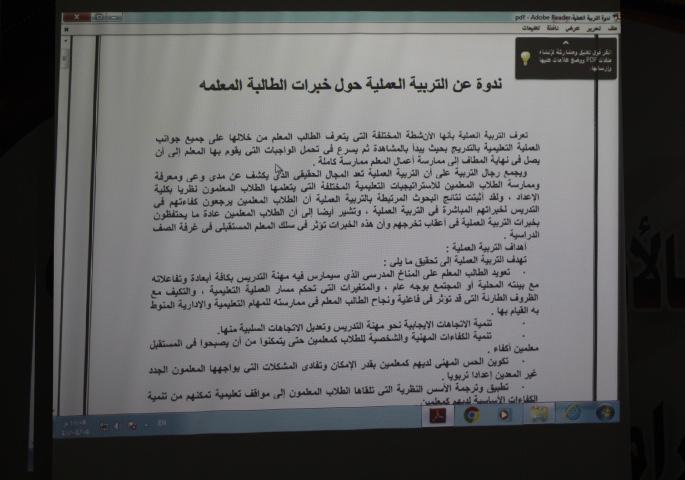Click the Windows Start button

604,412
